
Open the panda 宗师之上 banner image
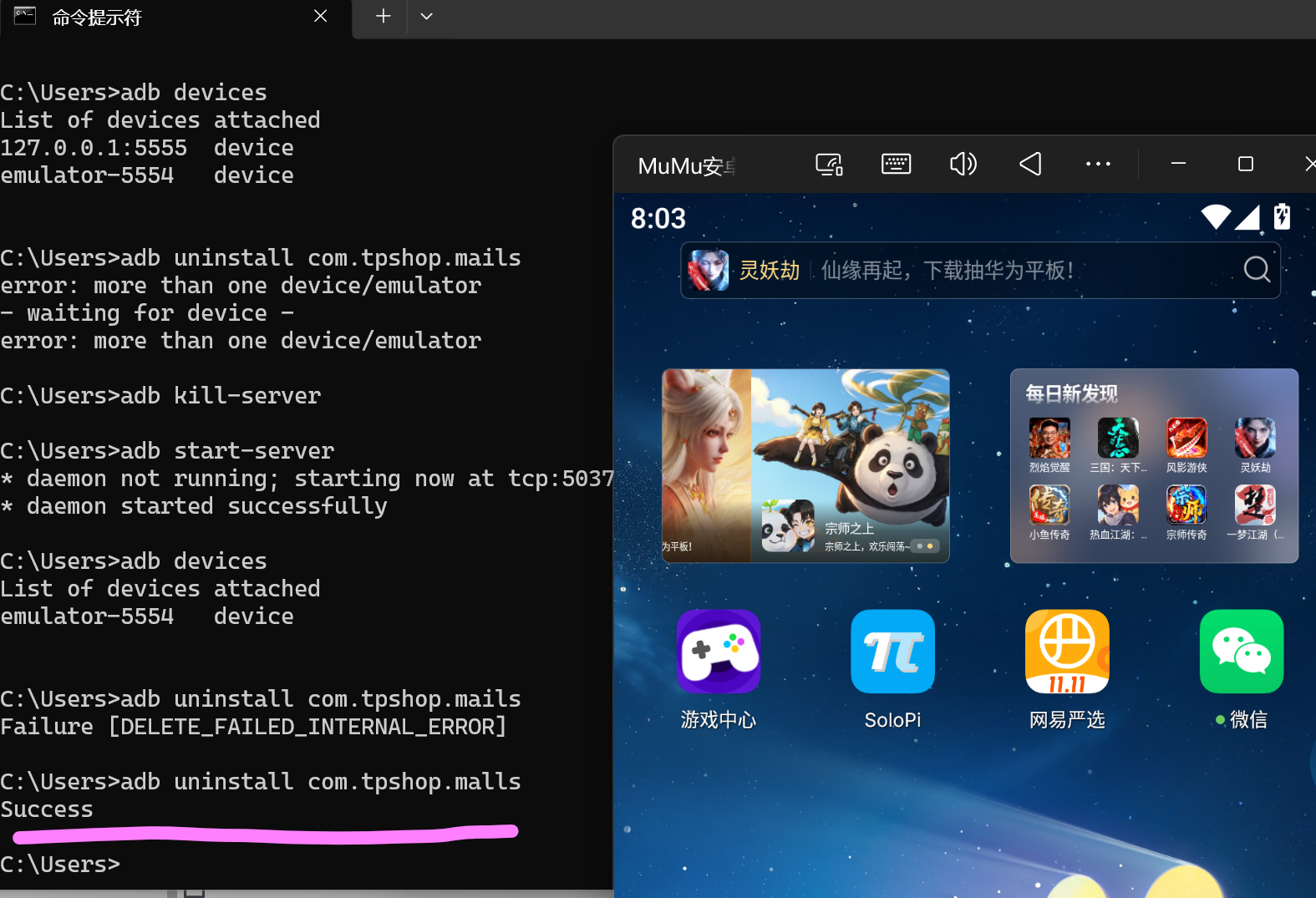click(850, 465)
